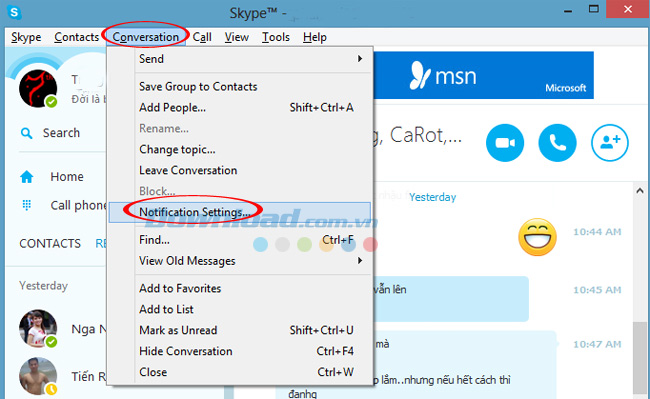This screenshot has width=650, height=399.
Task: Click the Skype logo in title bar
Action: pos(14,12)
